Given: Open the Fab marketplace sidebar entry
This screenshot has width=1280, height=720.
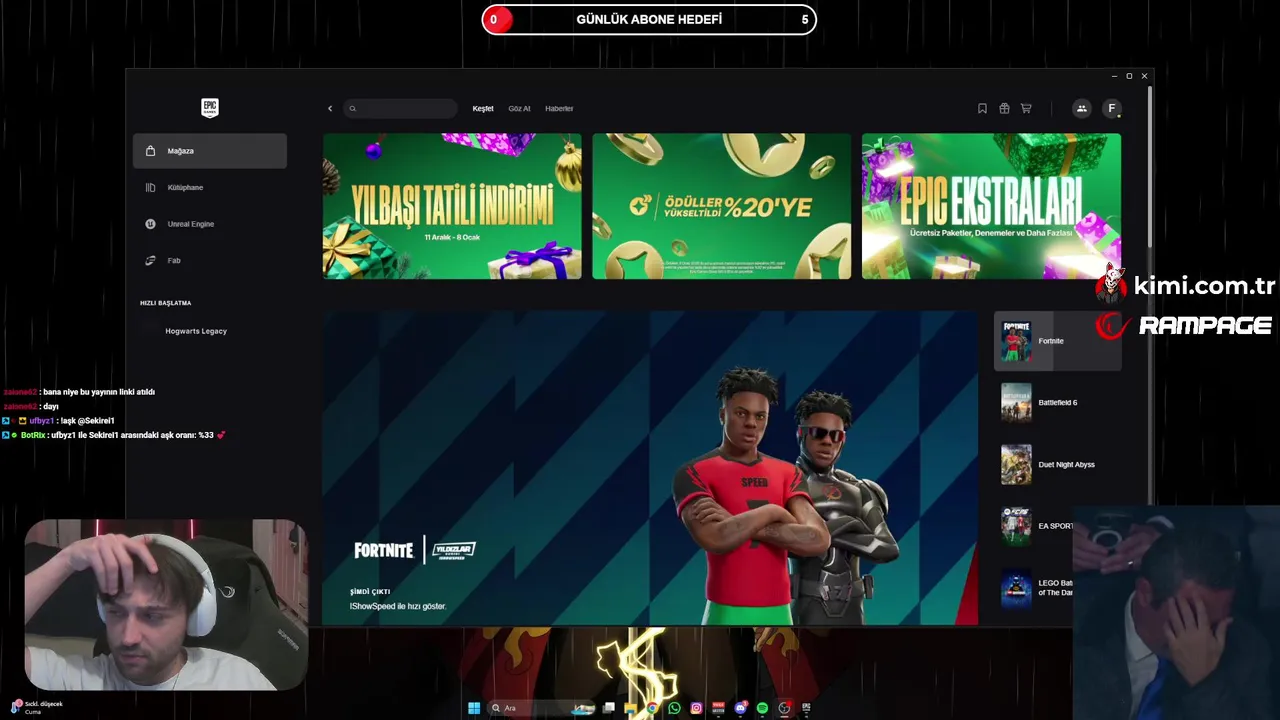Looking at the screenshot, I should 210,260.
